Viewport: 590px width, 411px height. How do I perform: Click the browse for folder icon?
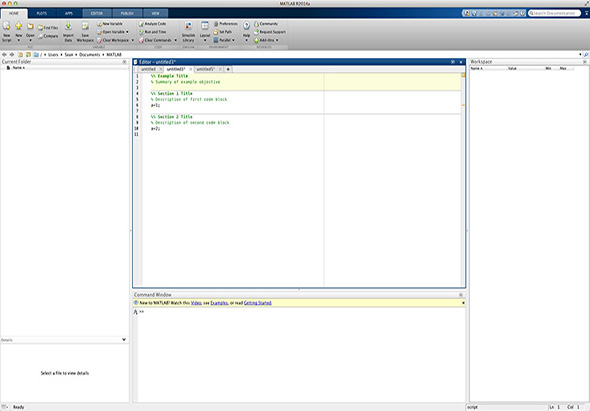tap(28, 55)
